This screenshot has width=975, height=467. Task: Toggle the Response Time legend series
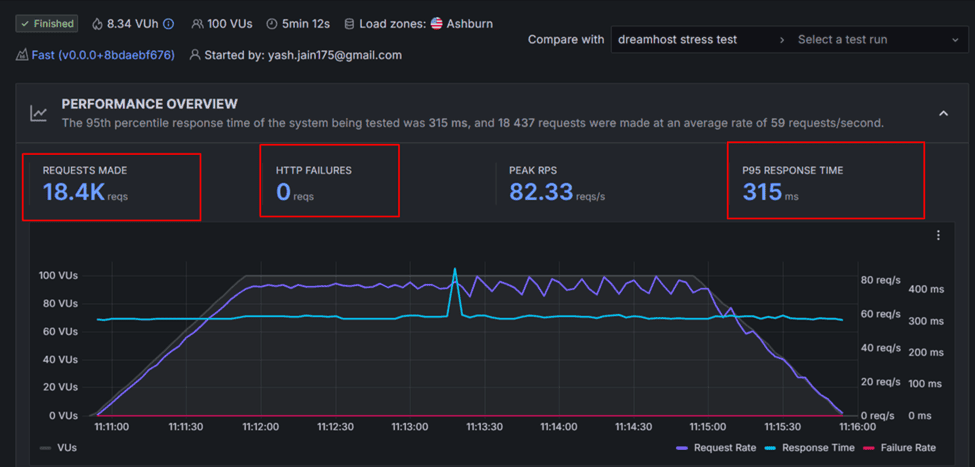pos(810,448)
